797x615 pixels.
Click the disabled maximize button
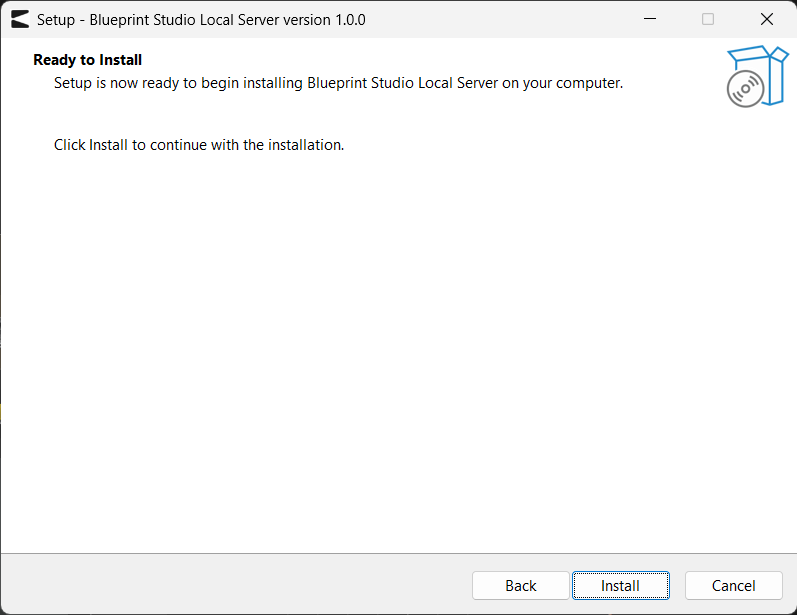(x=708, y=19)
